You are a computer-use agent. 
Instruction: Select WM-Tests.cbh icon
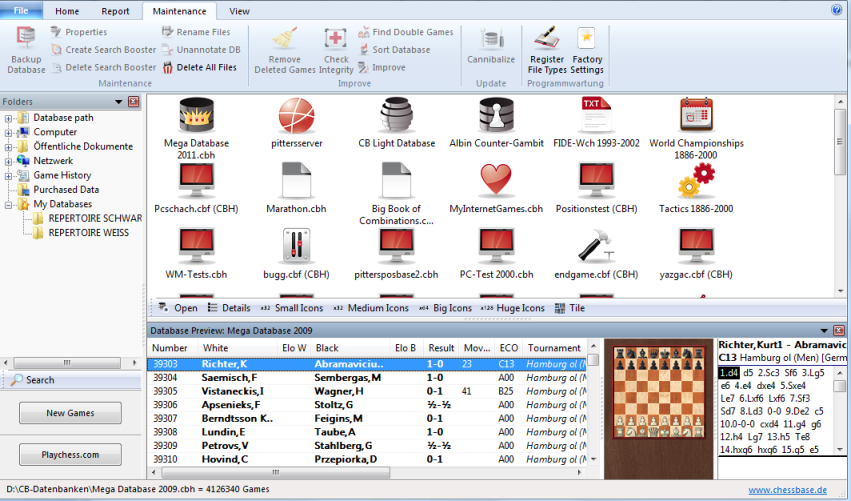point(196,246)
